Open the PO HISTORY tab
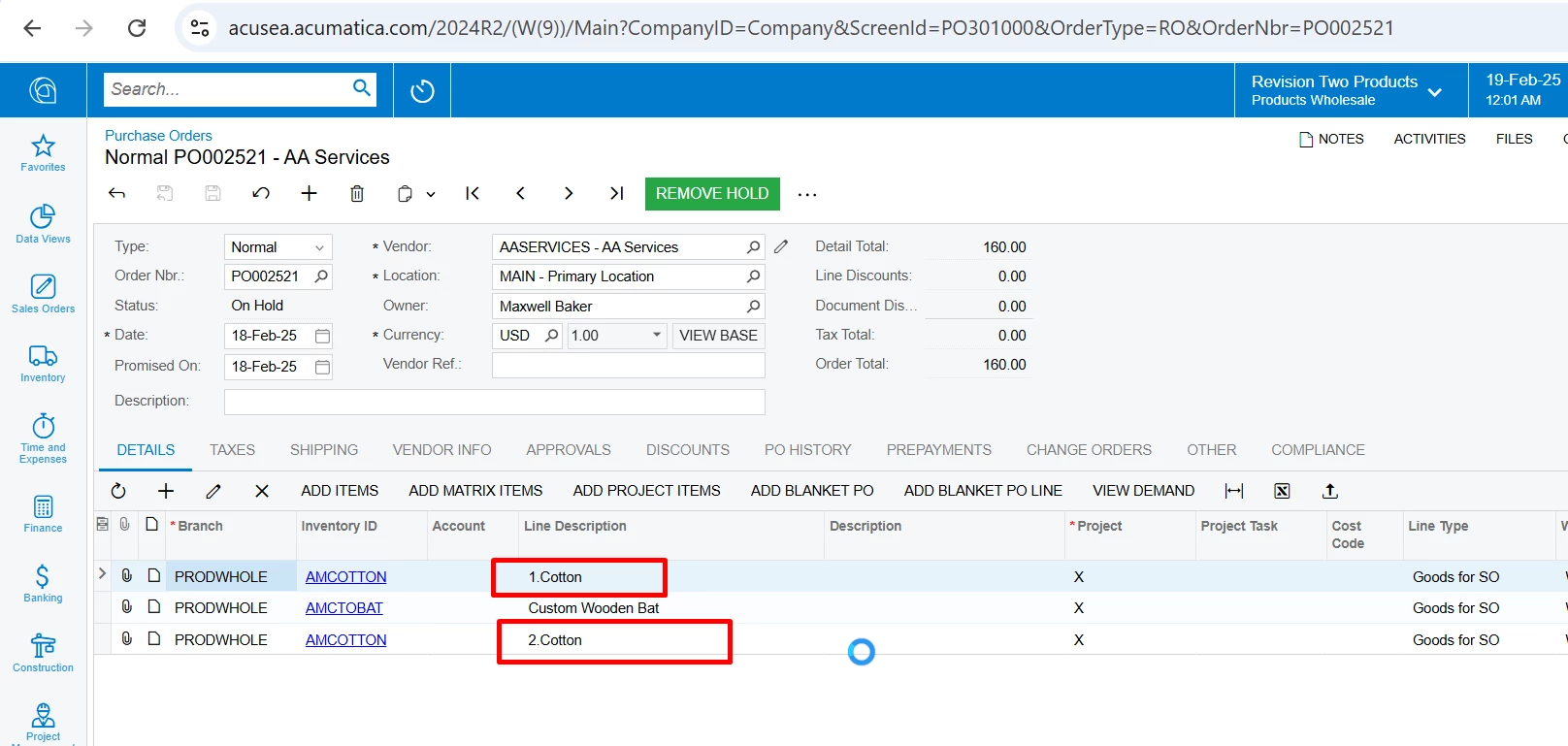 807,450
